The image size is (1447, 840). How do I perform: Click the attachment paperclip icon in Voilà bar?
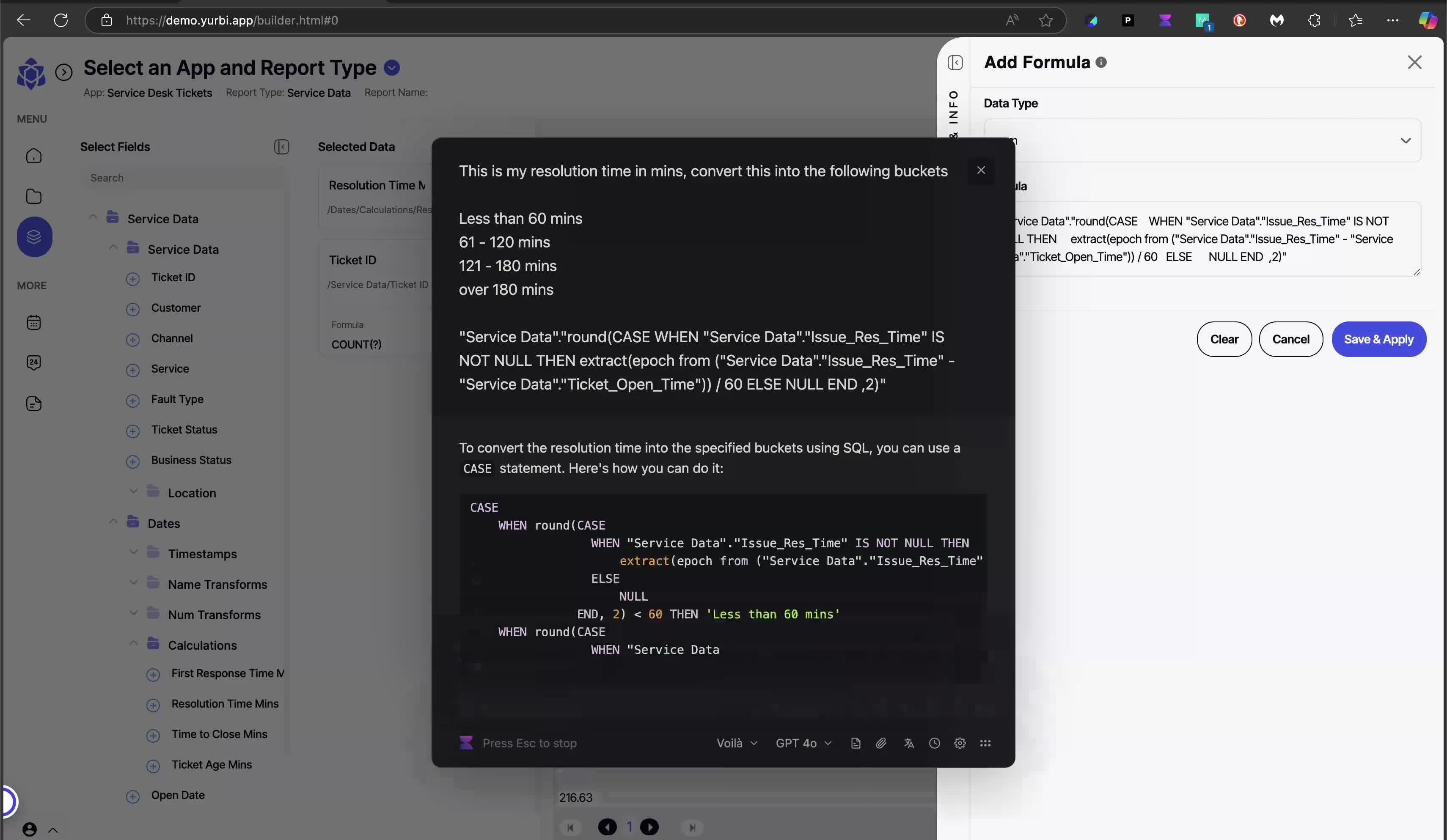pos(881,743)
